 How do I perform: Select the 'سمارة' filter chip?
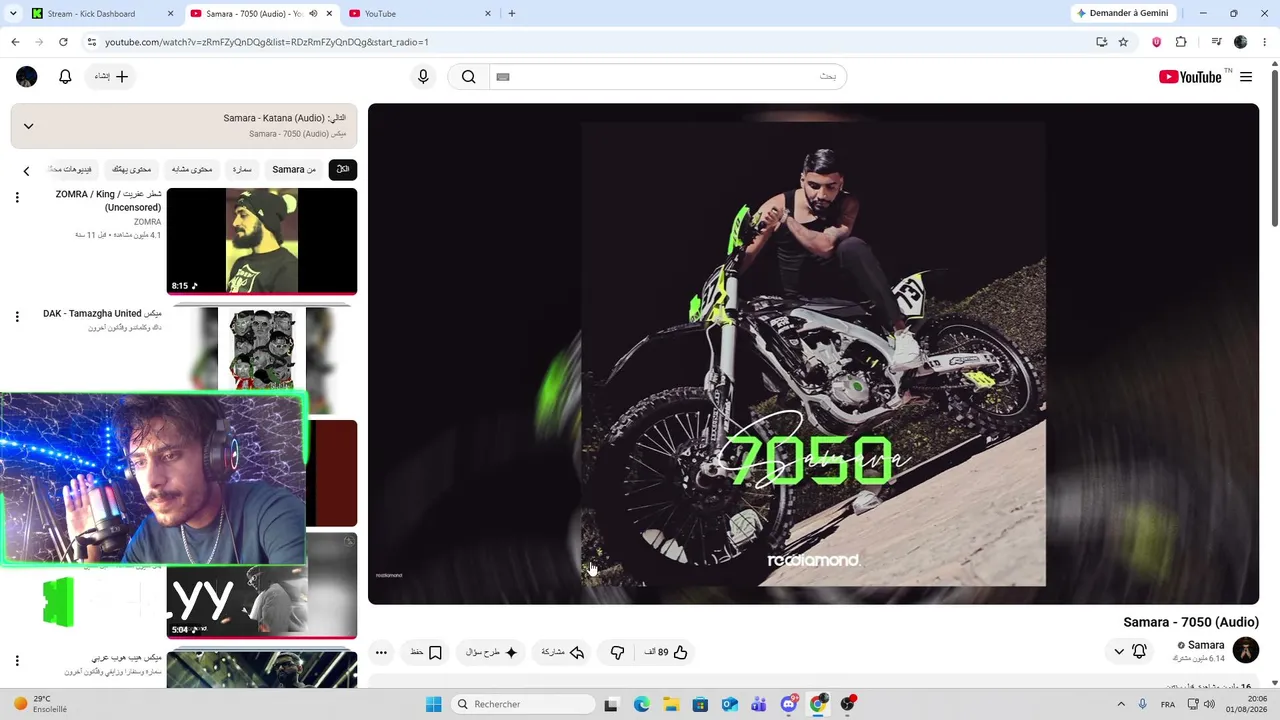[x=242, y=170]
